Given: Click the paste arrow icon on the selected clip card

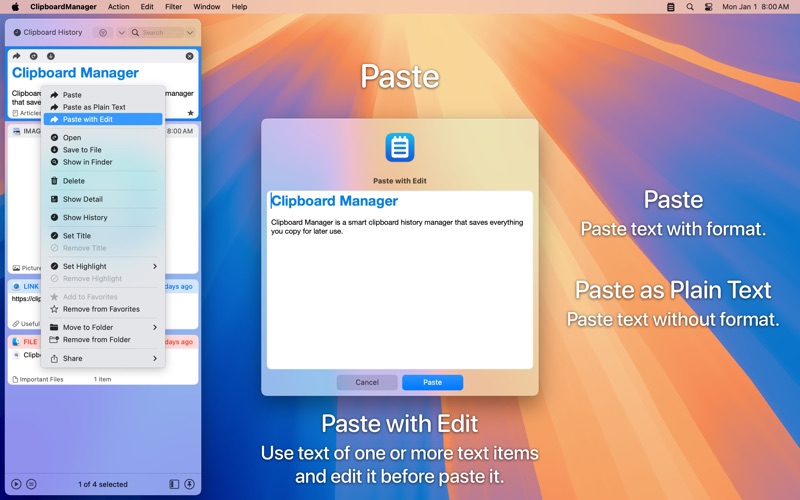Looking at the screenshot, I should (16, 56).
